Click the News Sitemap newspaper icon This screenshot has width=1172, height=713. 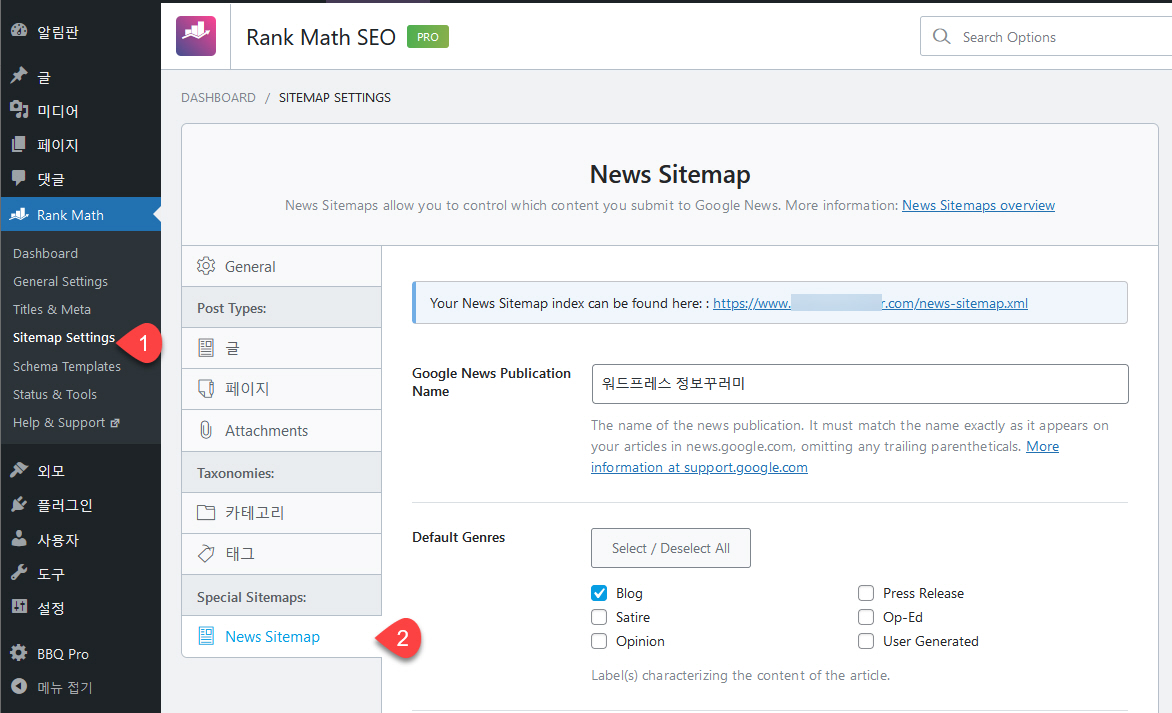click(x=206, y=636)
